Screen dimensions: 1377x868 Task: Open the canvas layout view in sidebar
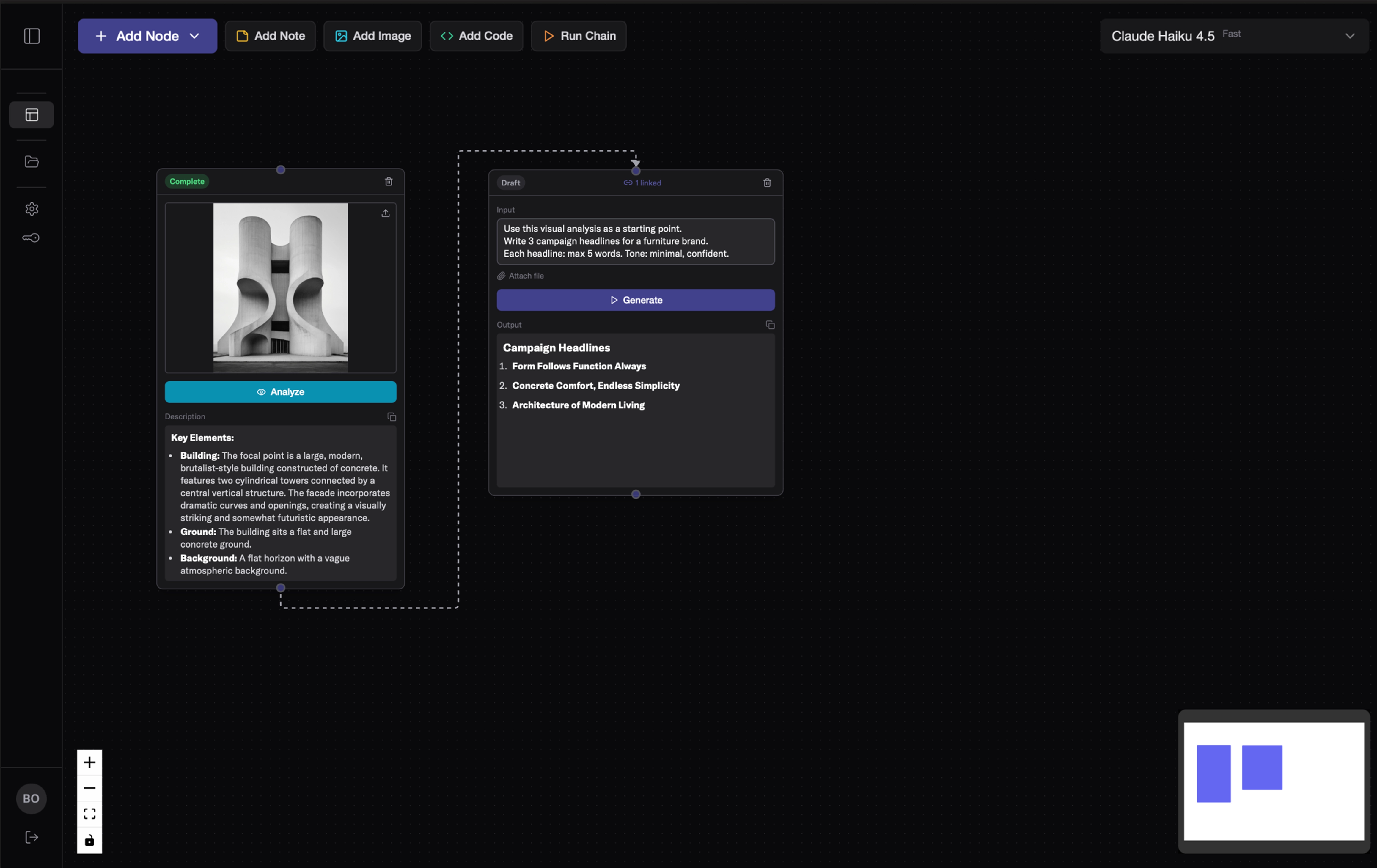point(32,115)
